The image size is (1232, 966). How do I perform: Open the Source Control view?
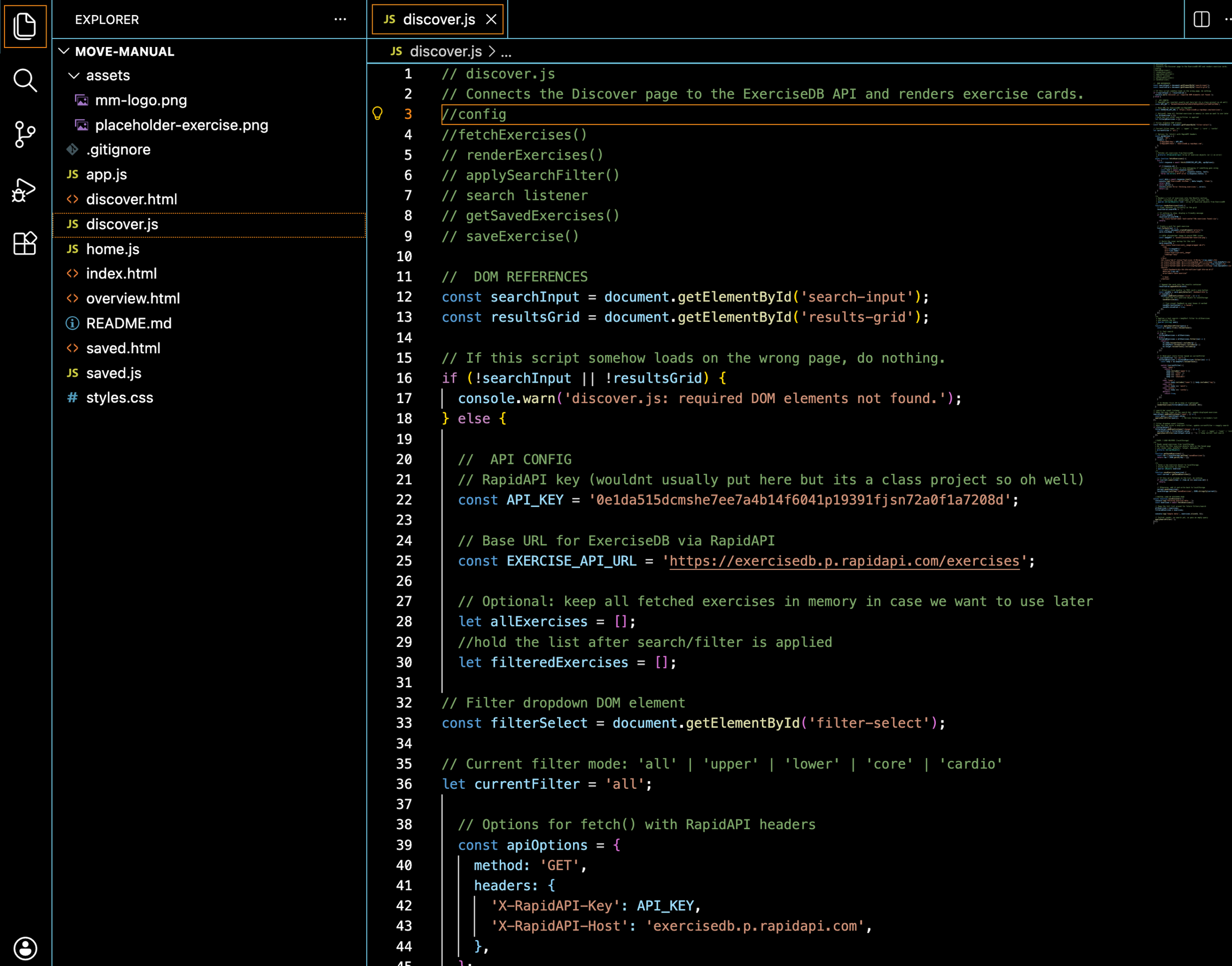[25, 134]
